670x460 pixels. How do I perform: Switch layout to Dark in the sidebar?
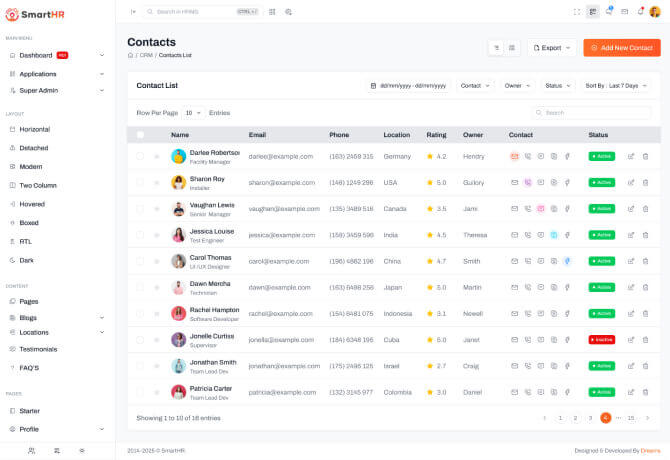tap(27, 260)
